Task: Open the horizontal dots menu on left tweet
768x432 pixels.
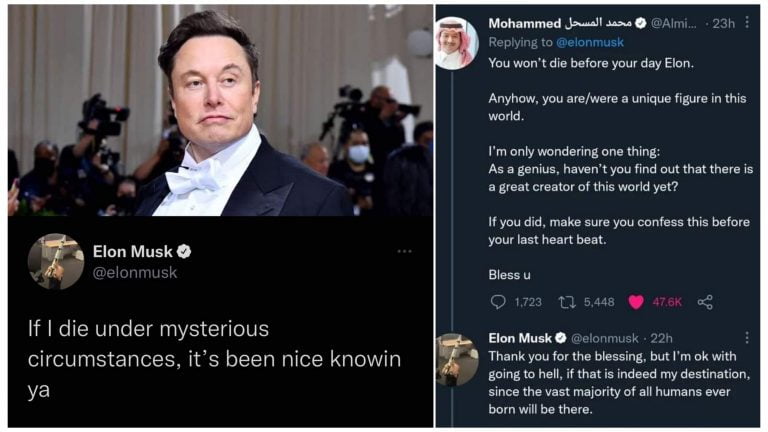Action: tap(404, 251)
